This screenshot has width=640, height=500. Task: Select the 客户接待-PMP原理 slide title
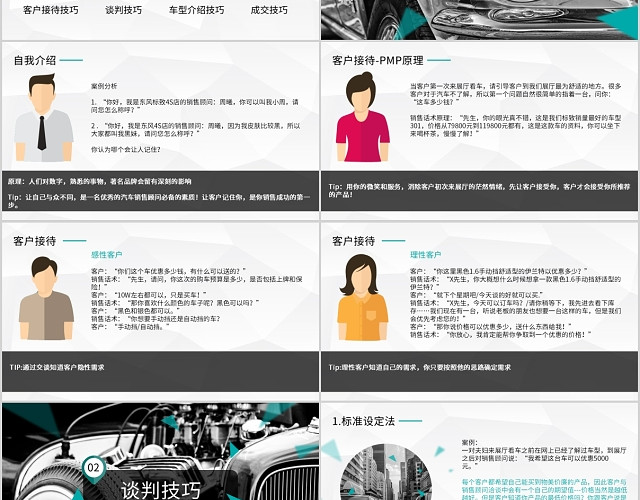pyautogui.click(x=378, y=60)
